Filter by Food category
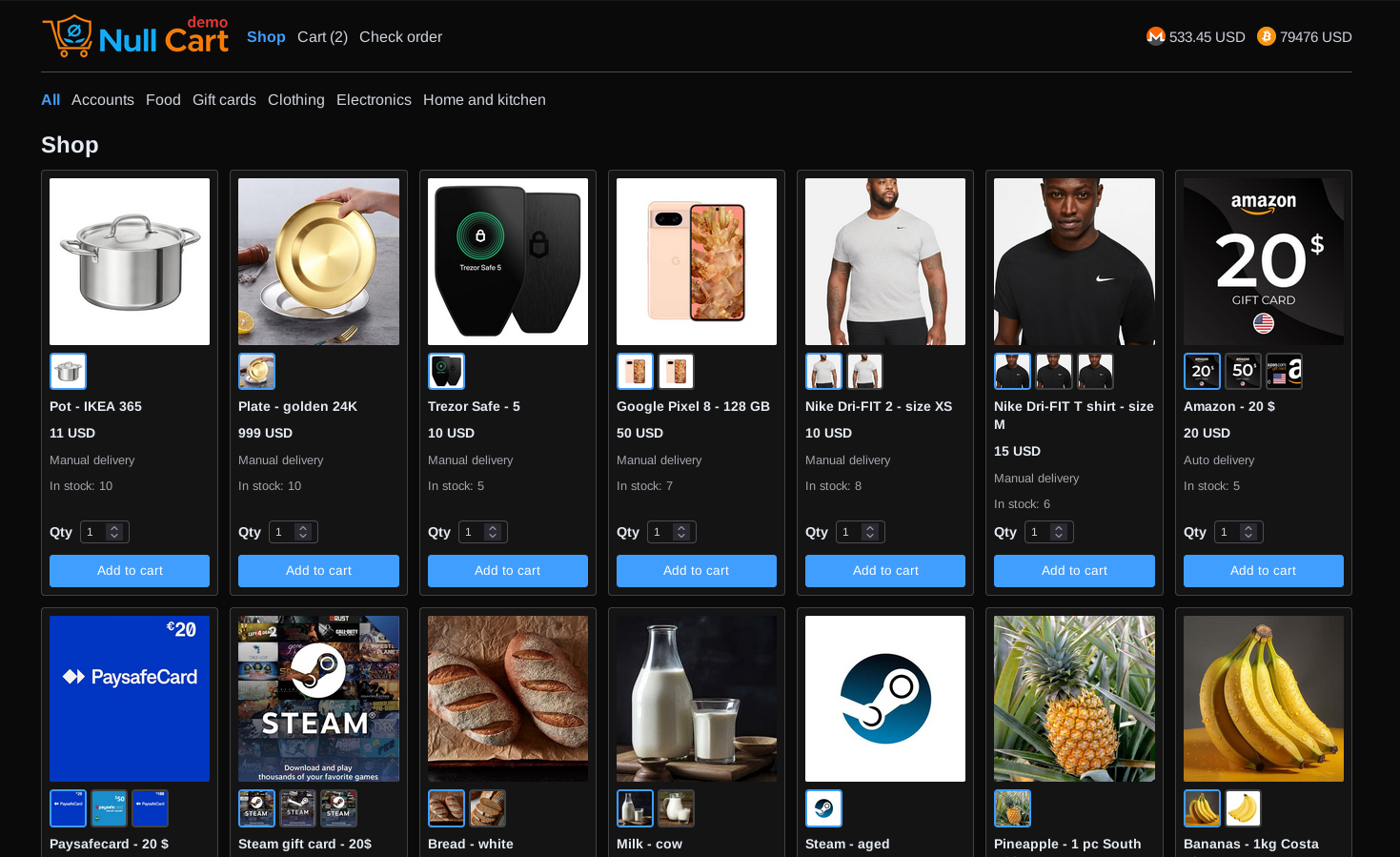Screen dimensions: 1400x857 [x=163, y=99]
